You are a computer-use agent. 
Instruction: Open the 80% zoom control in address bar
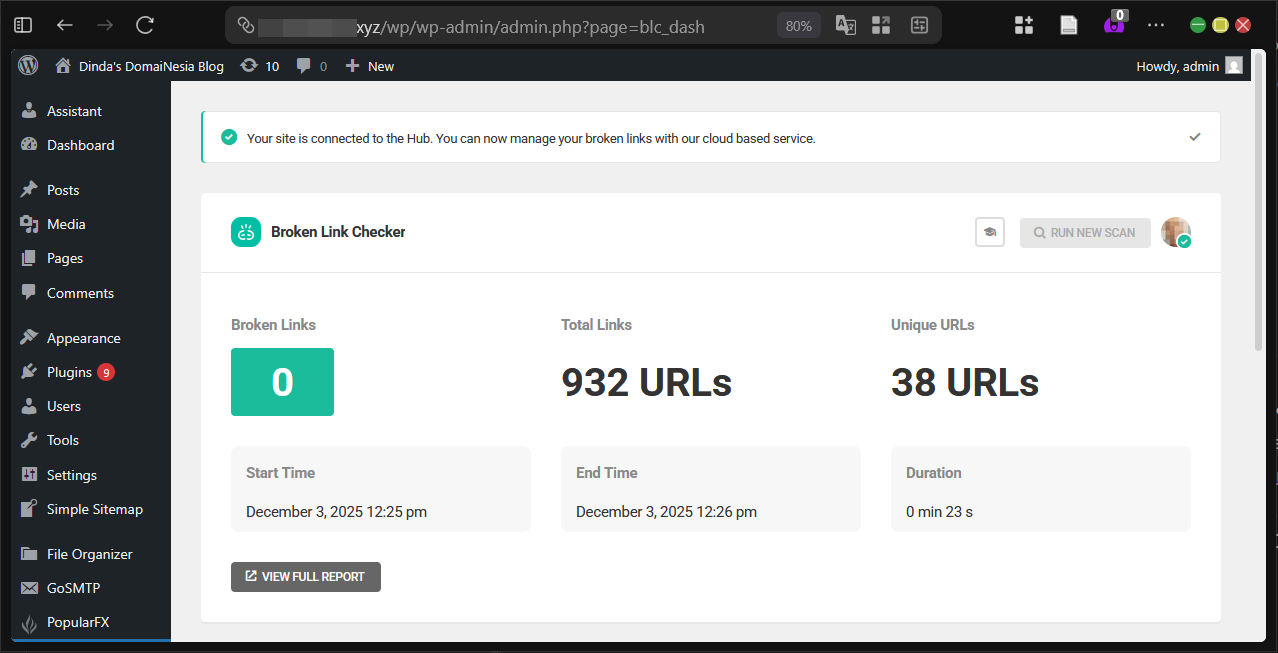pyautogui.click(x=798, y=25)
